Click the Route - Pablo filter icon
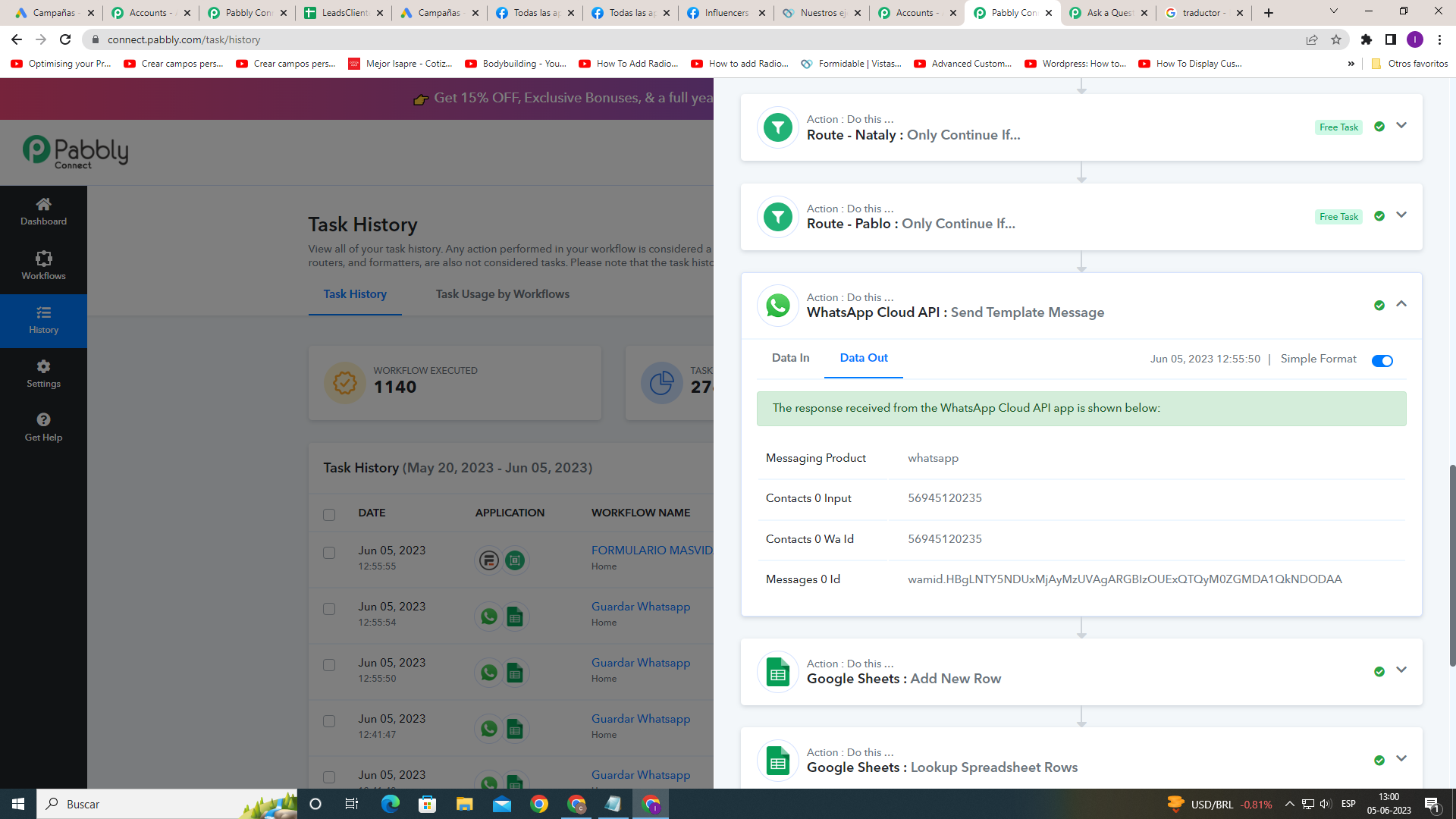The width and height of the screenshot is (1456, 819). coord(778,217)
